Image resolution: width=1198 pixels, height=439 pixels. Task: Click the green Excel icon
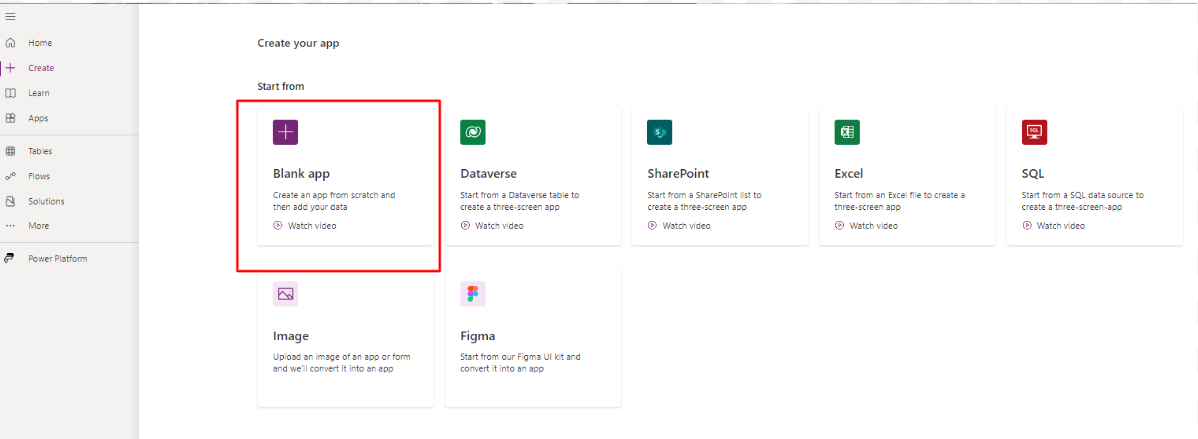coord(847,132)
